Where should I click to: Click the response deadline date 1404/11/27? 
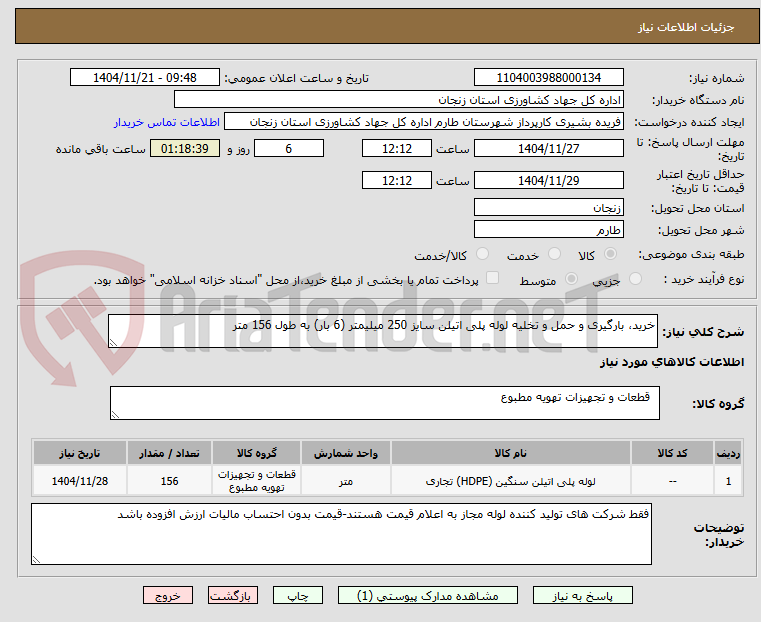pos(548,148)
